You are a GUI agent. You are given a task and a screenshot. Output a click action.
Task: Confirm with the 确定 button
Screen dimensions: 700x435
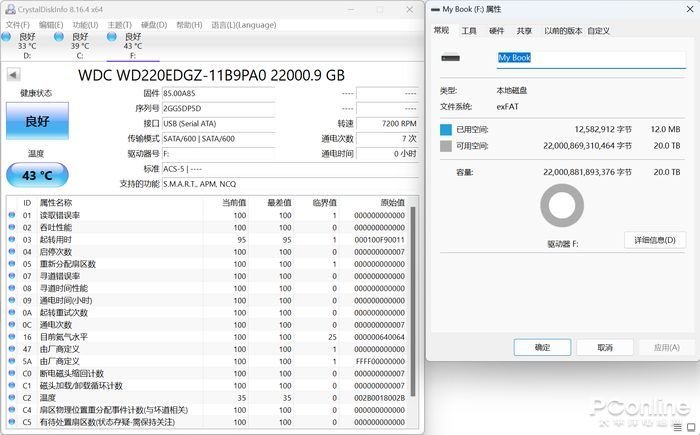tap(542, 347)
